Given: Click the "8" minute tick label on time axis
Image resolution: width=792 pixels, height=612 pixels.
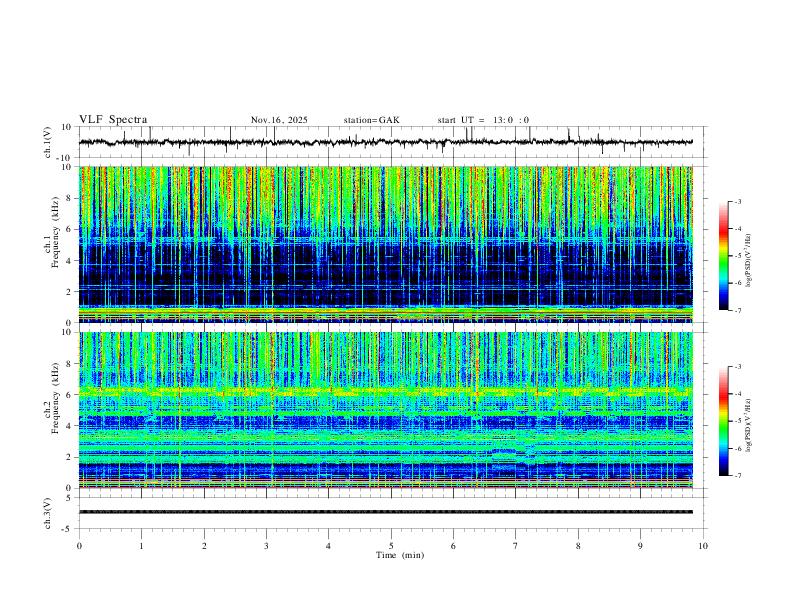Looking at the screenshot, I should pos(578,546).
